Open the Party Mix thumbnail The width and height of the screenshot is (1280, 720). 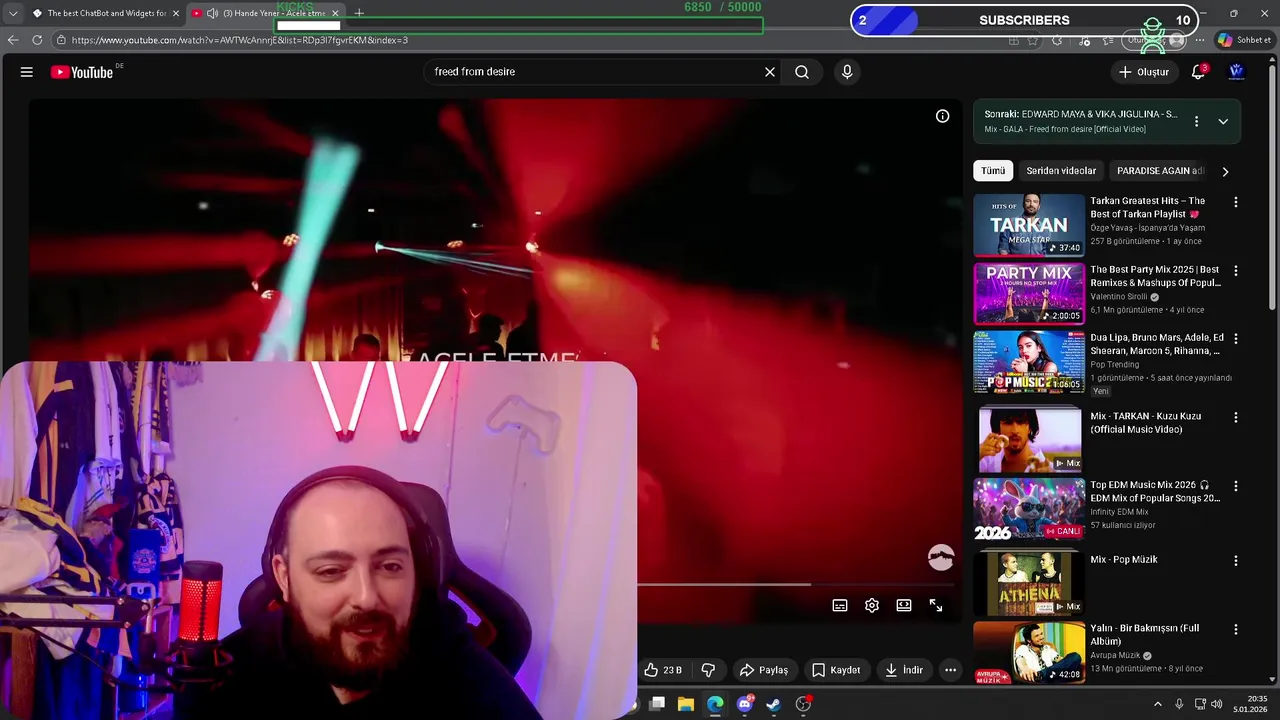click(1029, 294)
